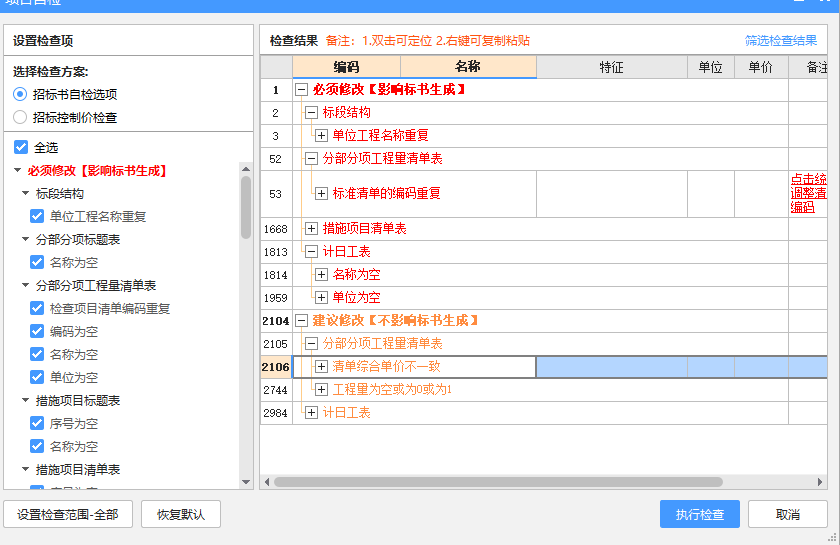Collapse 措施项目标题表 node in left tree
This screenshot has height=545, width=840.
(x=25, y=400)
